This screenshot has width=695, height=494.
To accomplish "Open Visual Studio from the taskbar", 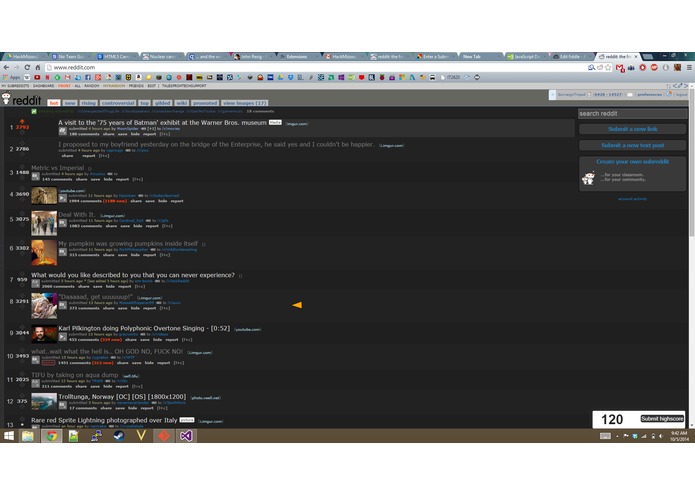I will tap(186, 436).
